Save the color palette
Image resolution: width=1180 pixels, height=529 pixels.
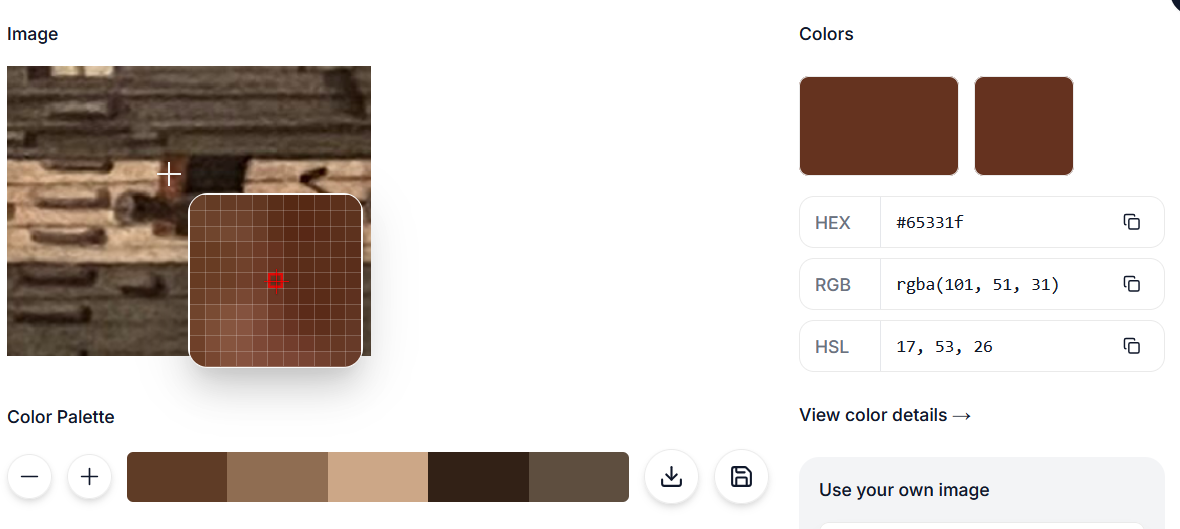click(x=741, y=477)
